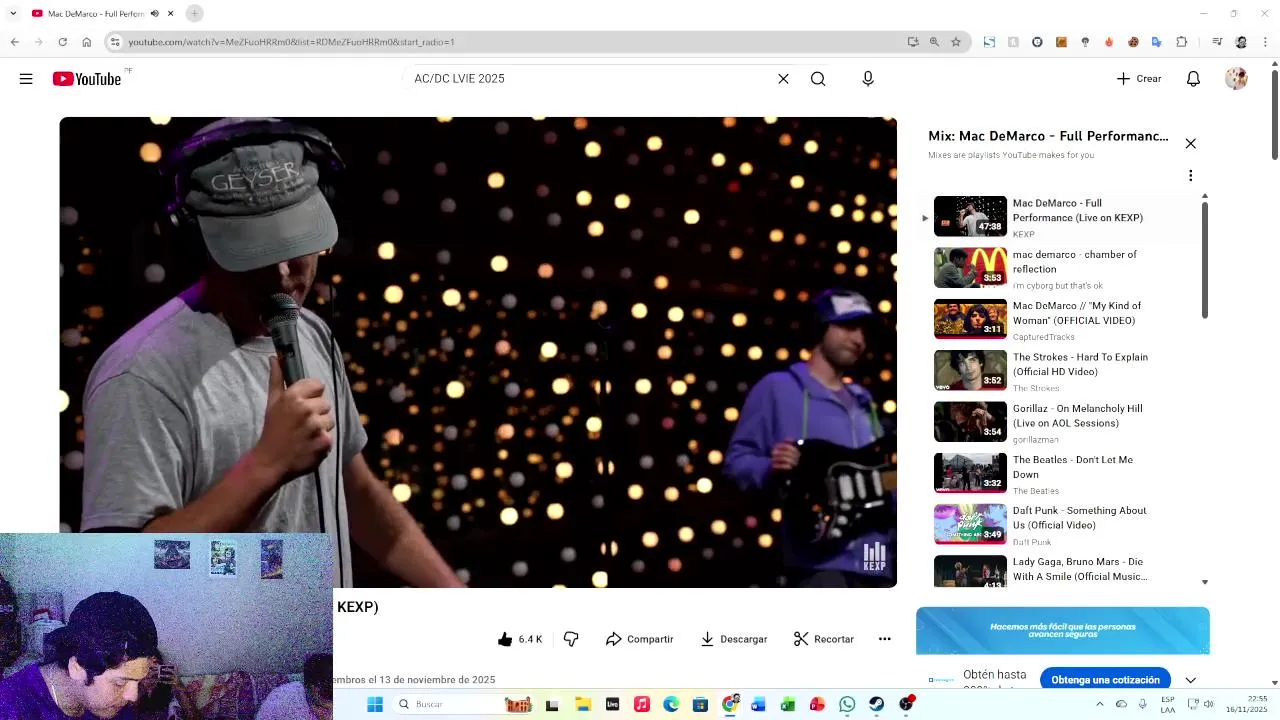Click the browser back arrow
Image resolution: width=1280 pixels, height=720 pixels.
pos(14,42)
